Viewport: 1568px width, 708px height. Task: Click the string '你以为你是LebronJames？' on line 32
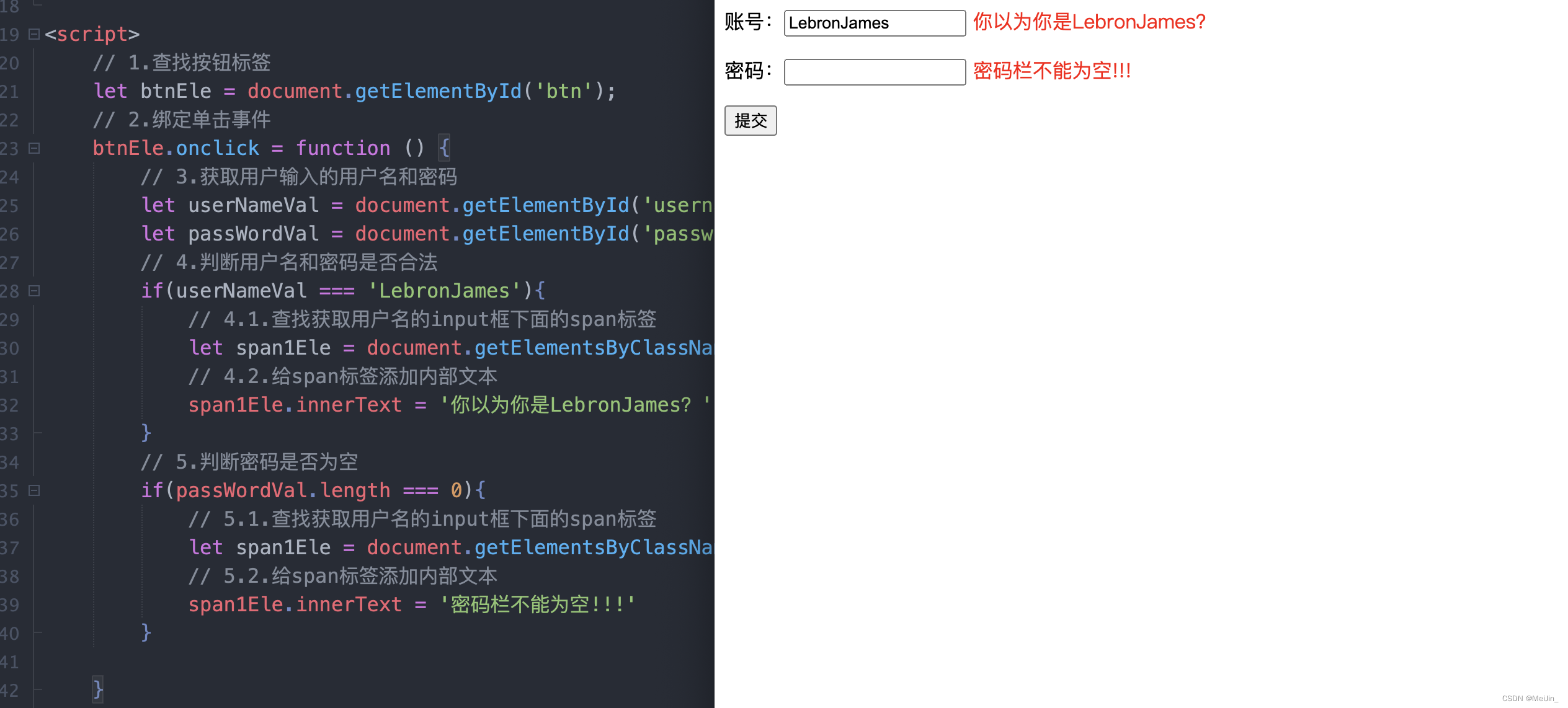point(576,405)
